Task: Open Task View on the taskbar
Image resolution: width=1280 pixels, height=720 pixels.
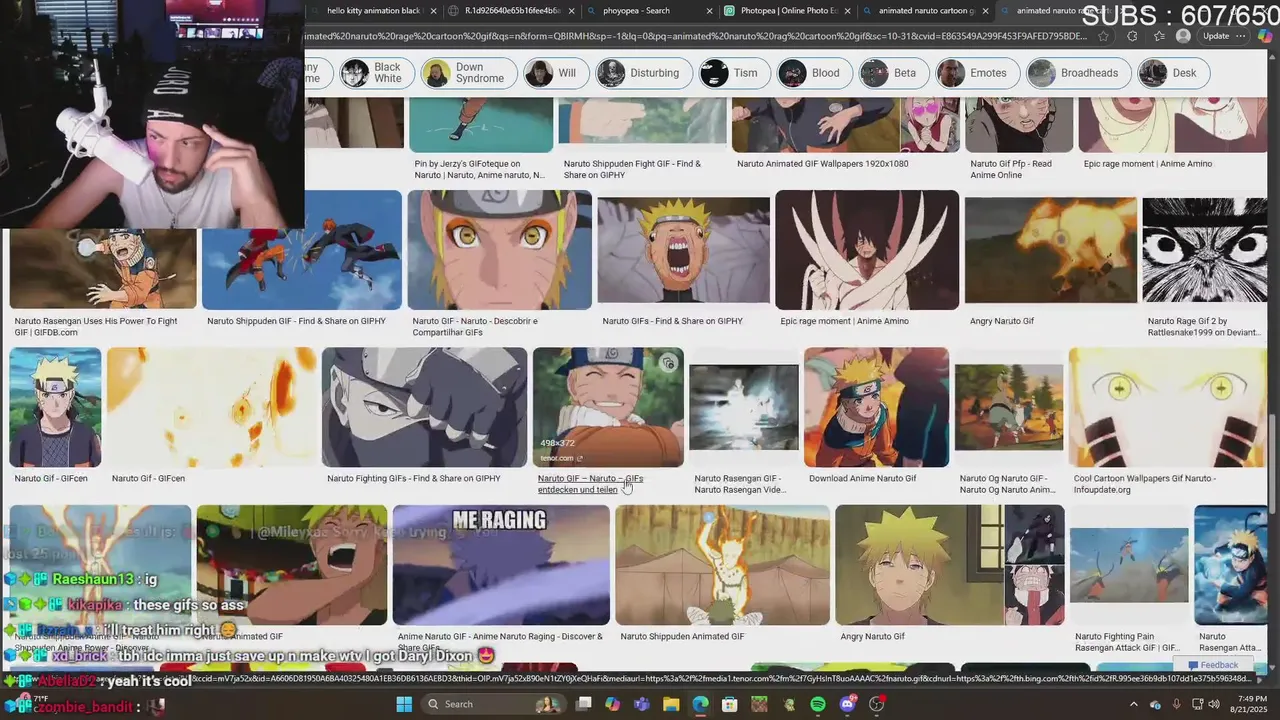Action: pyautogui.click(x=583, y=704)
